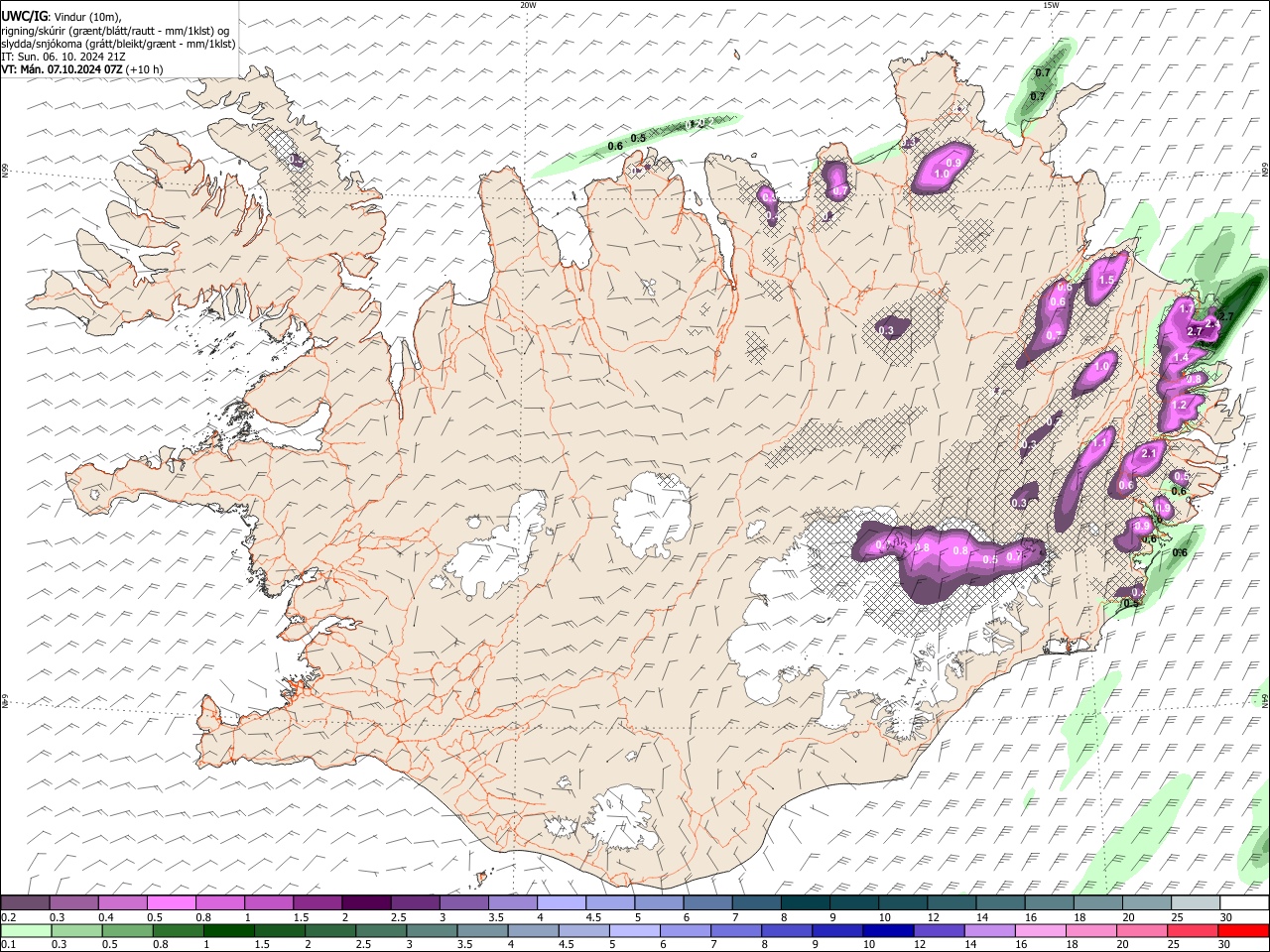Viewport: 1270px width, 952px height.
Task: Select the top-row 30 white swatch
Action: point(1244,902)
